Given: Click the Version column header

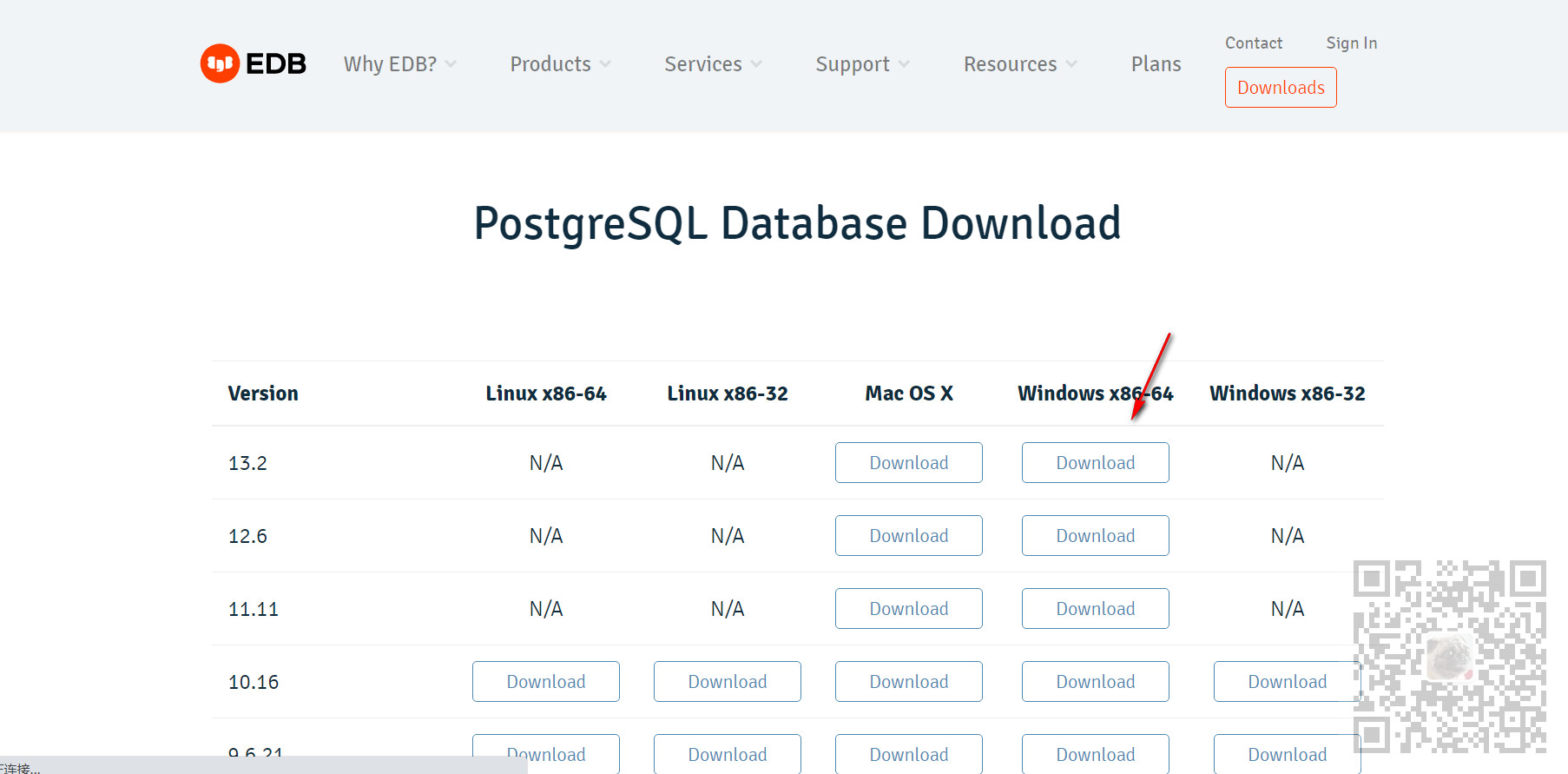Looking at the screenshot, I should (263, 394).
